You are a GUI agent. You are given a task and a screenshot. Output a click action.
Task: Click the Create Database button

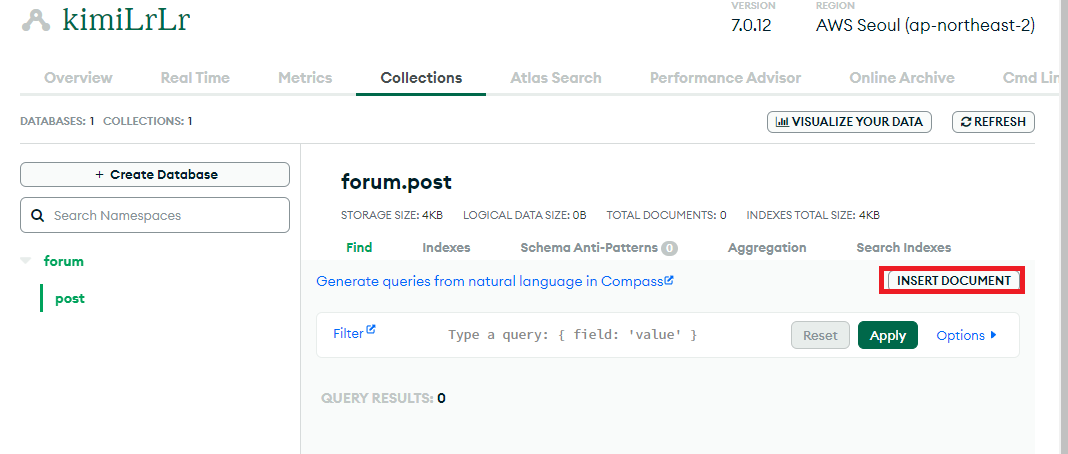[155, 174]
